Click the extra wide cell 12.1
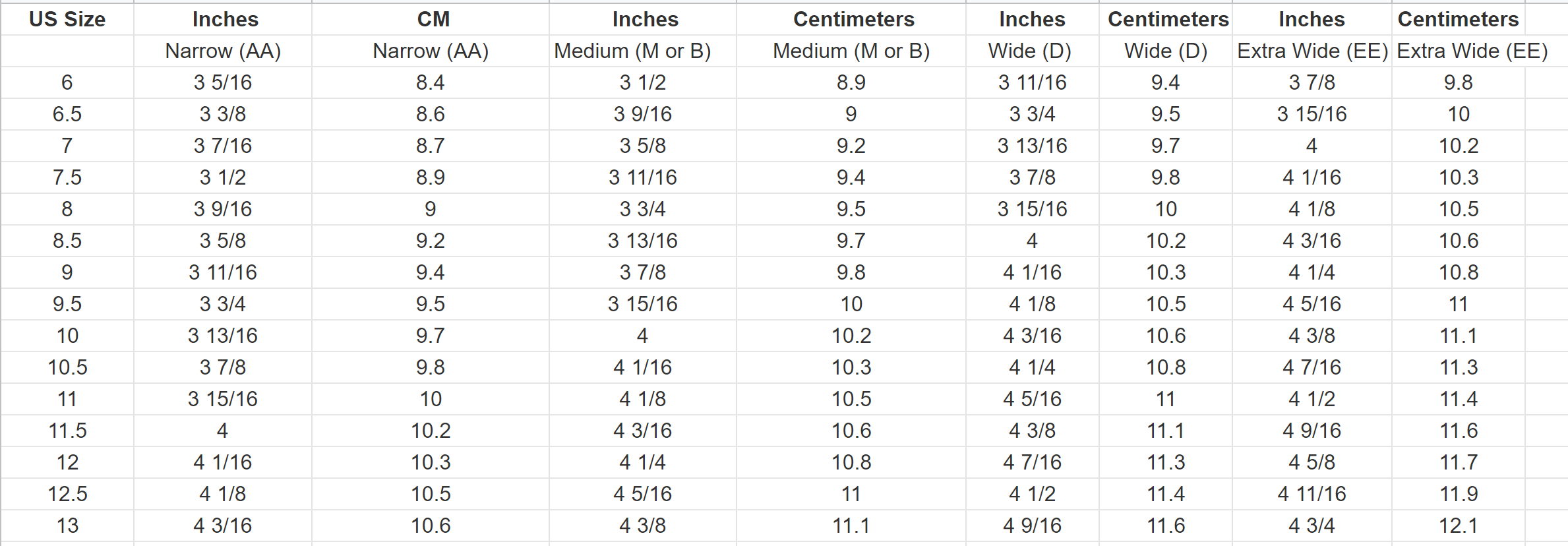 tap(1459, 526)
